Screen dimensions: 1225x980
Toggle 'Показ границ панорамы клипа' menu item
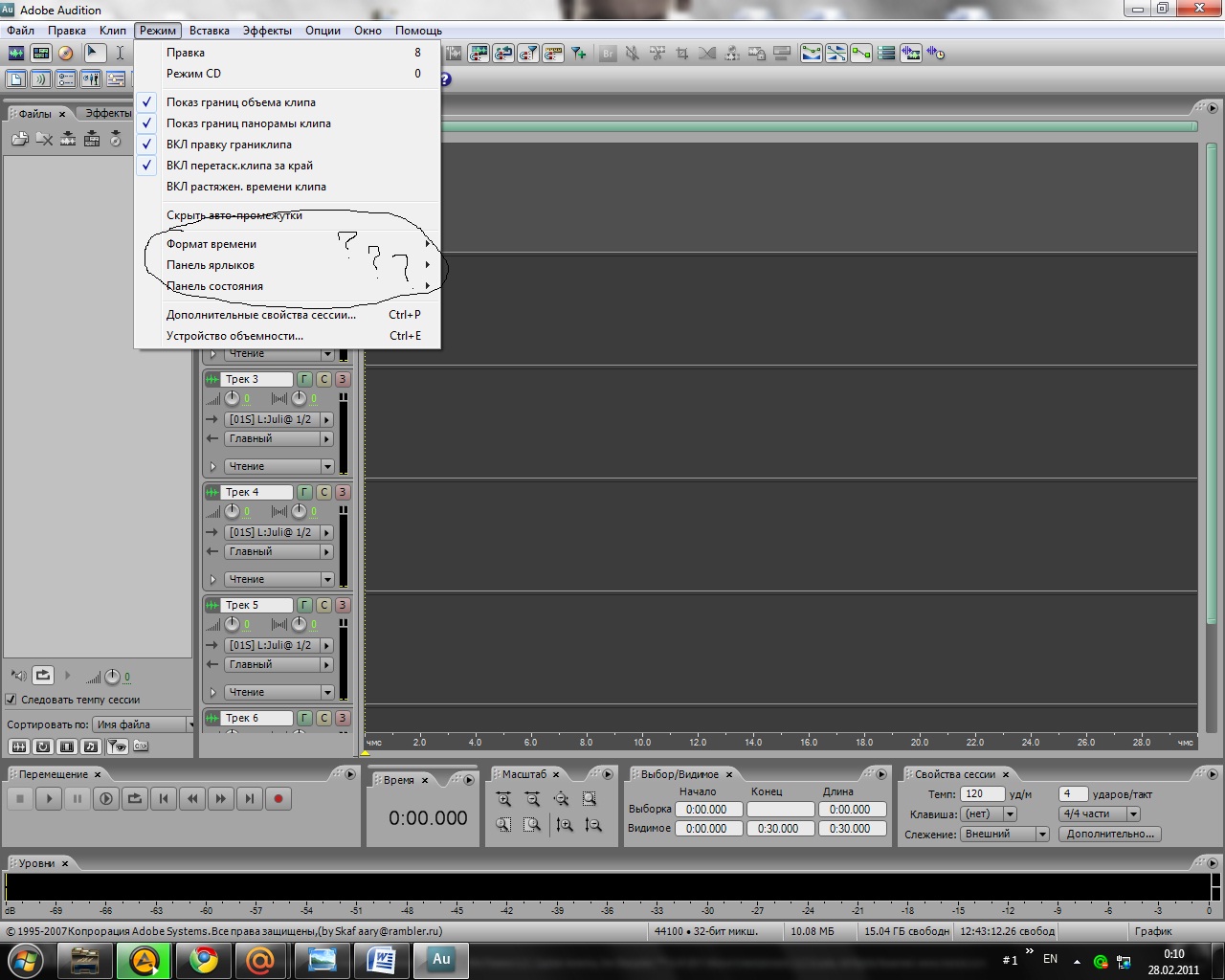[287, 123]
